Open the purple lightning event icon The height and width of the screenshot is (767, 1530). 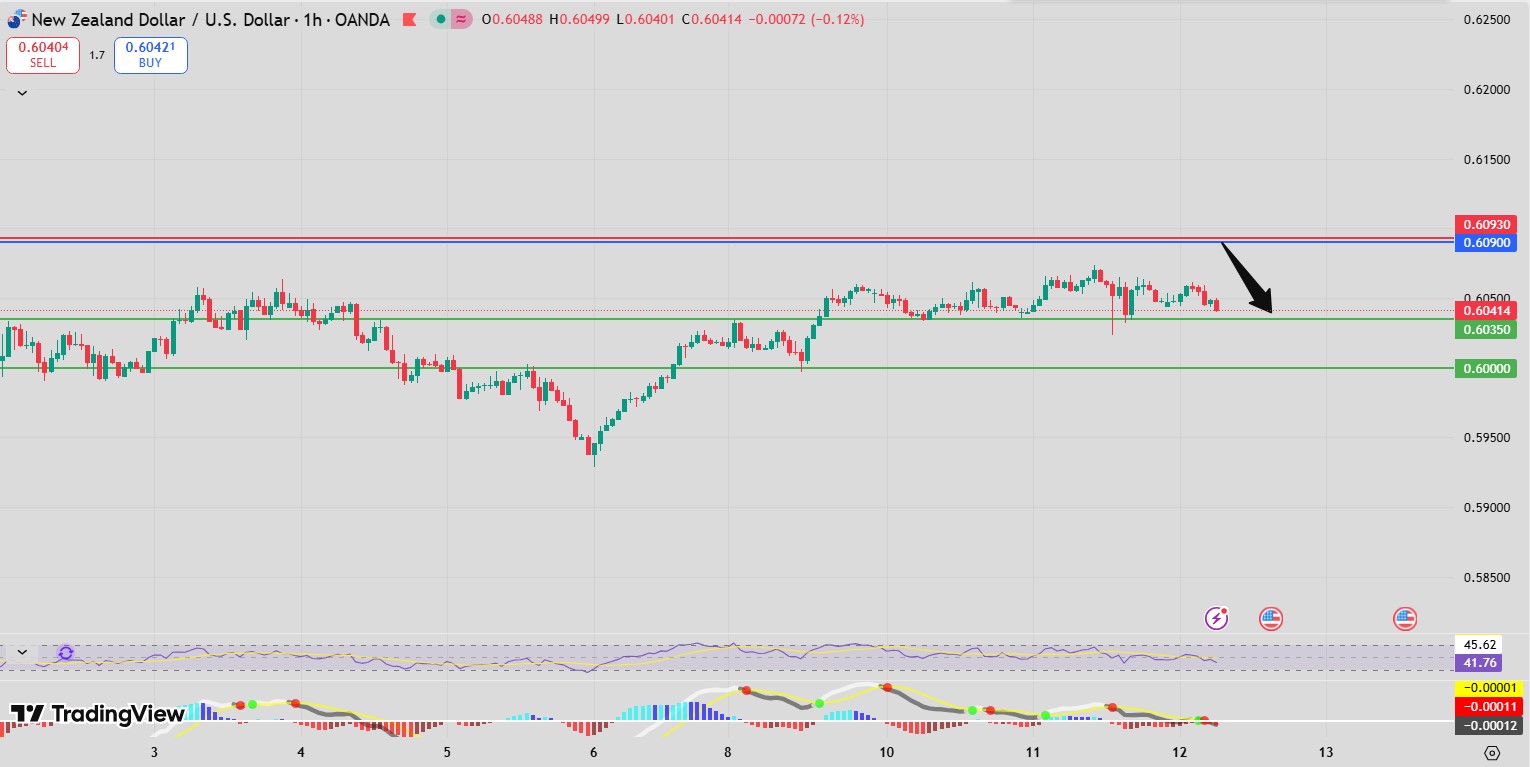[x=1216, y=618]
